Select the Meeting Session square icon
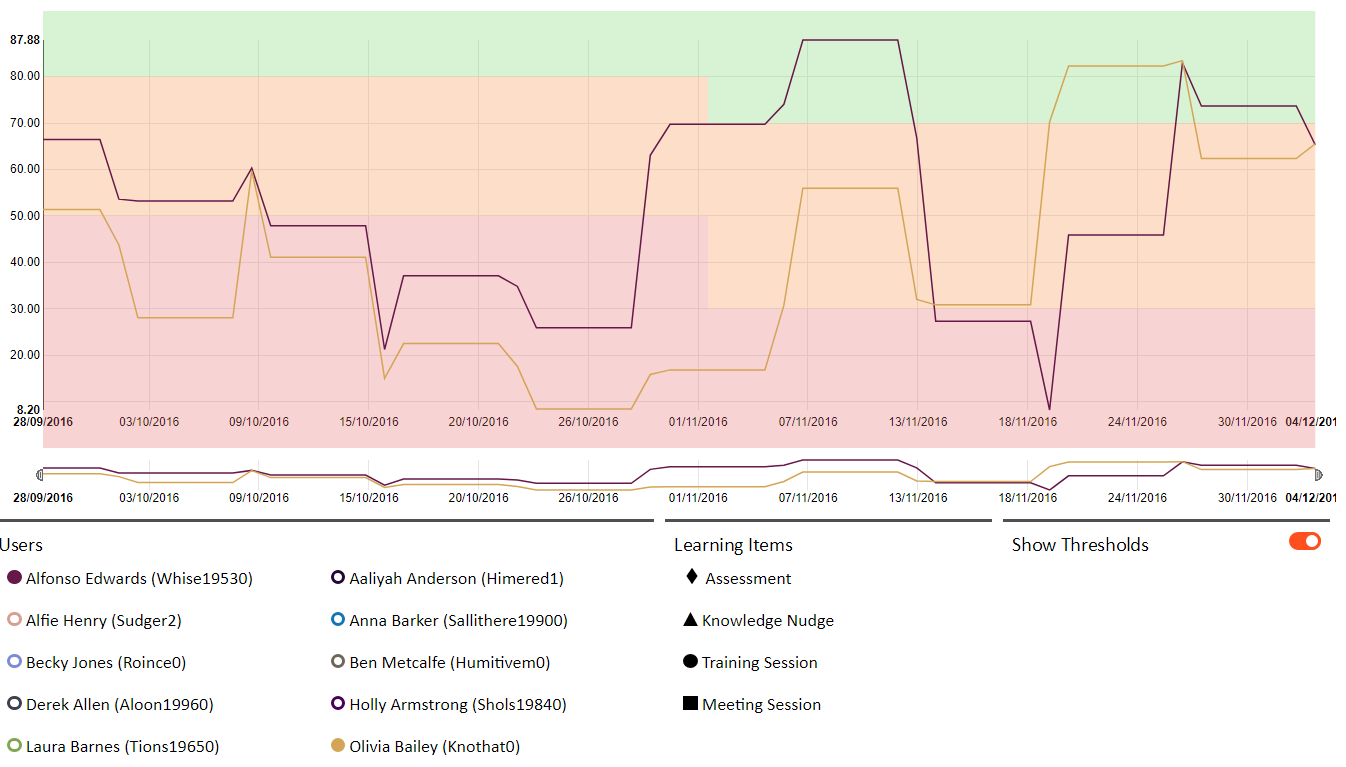 pos(690,704)
